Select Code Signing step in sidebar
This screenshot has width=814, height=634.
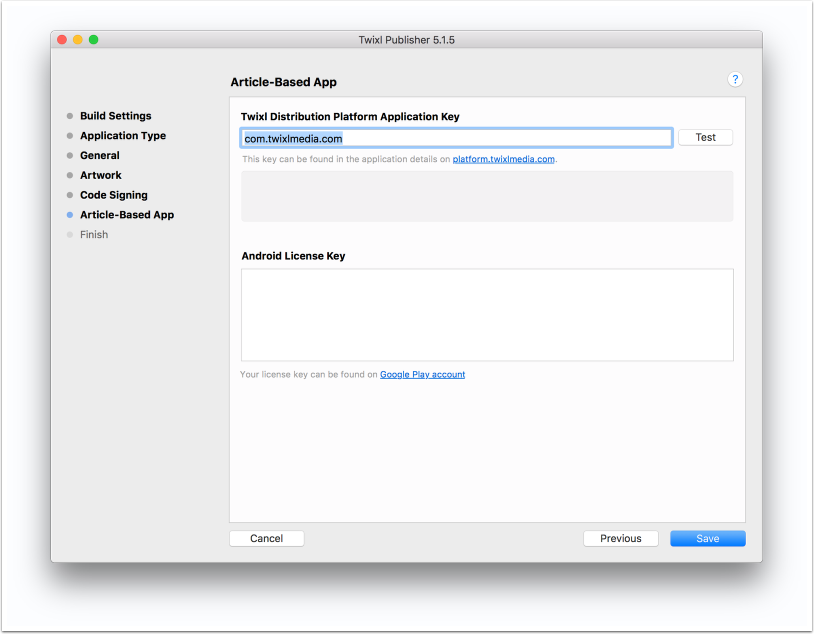pos(113,195)
